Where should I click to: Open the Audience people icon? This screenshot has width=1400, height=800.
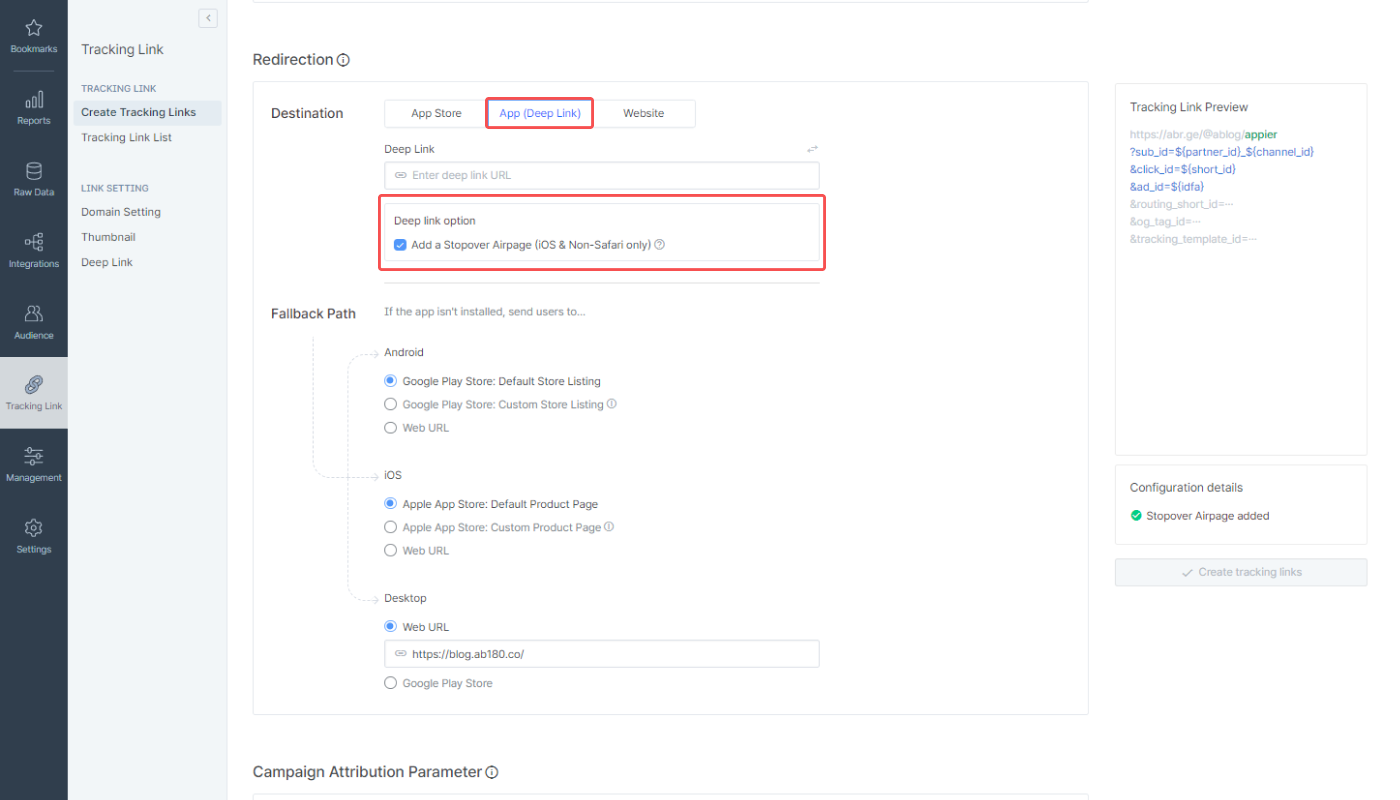click(x=34, y=313)
